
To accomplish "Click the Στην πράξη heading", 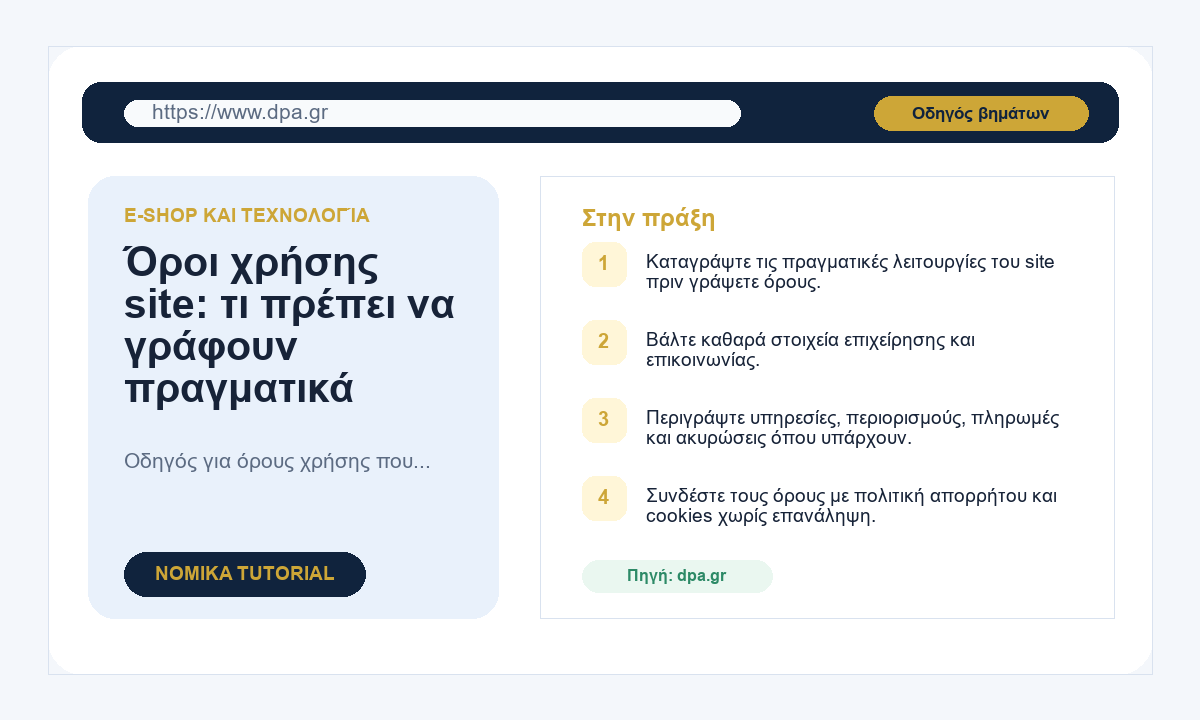I will 648,218.
